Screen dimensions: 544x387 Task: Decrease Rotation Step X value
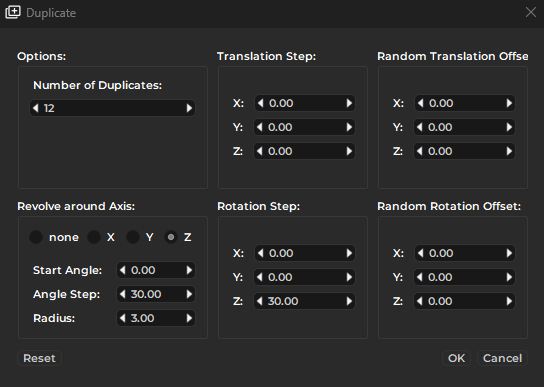click(x=261, y=253)
